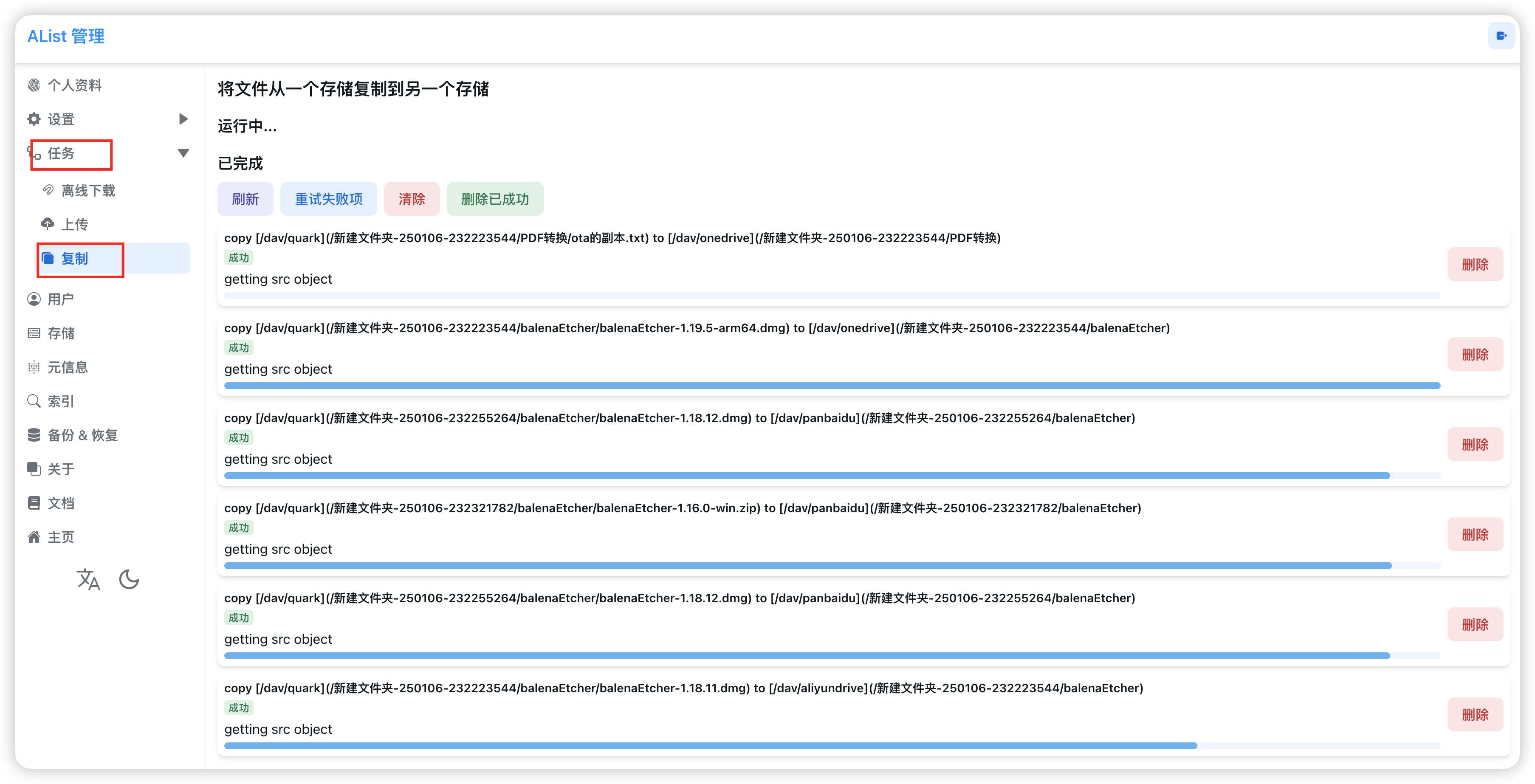Click the magnifier icon beside 索引
Image resolution: width=1535 pixels, height=784 pixels.
[x=34, y=401]
